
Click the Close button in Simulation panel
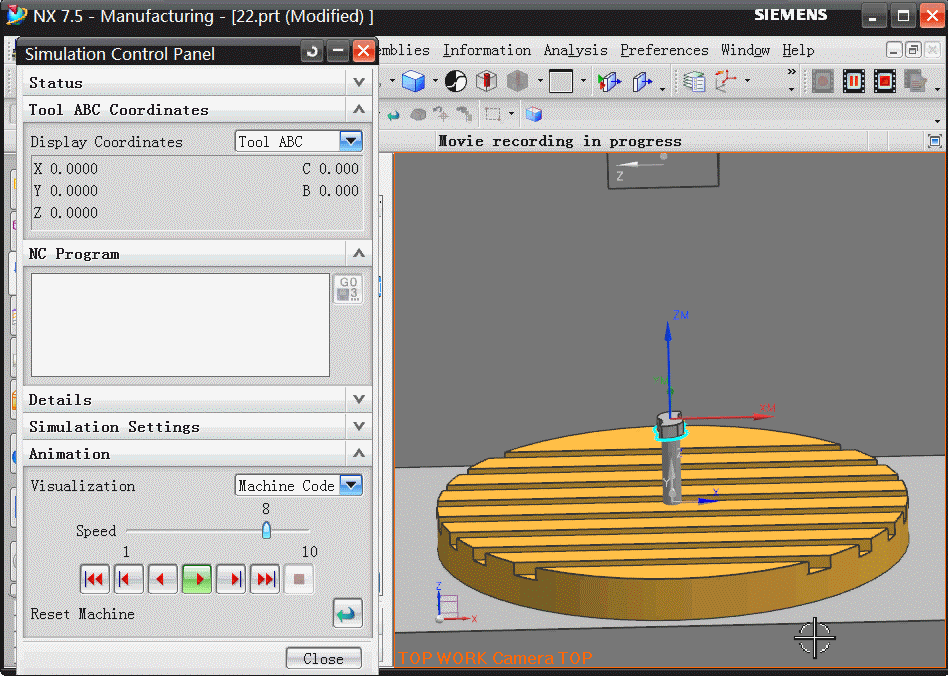[x=324, y=658]
